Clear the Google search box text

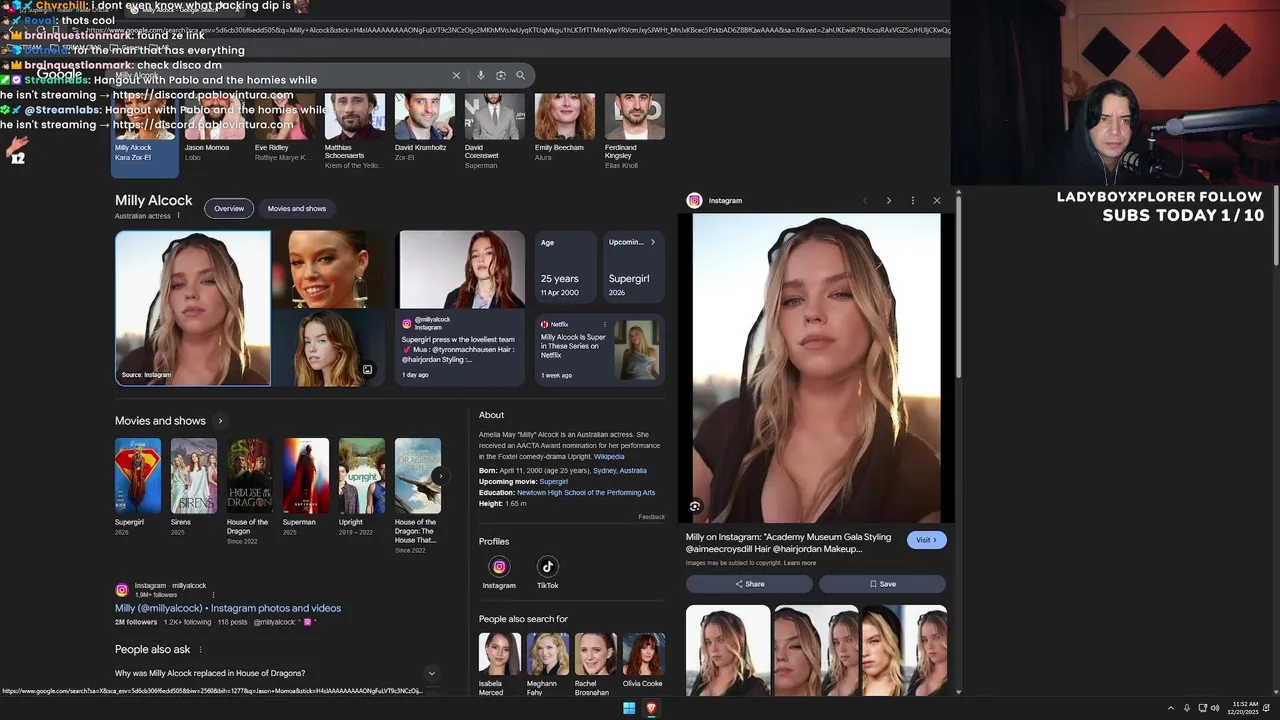(456, 75)
